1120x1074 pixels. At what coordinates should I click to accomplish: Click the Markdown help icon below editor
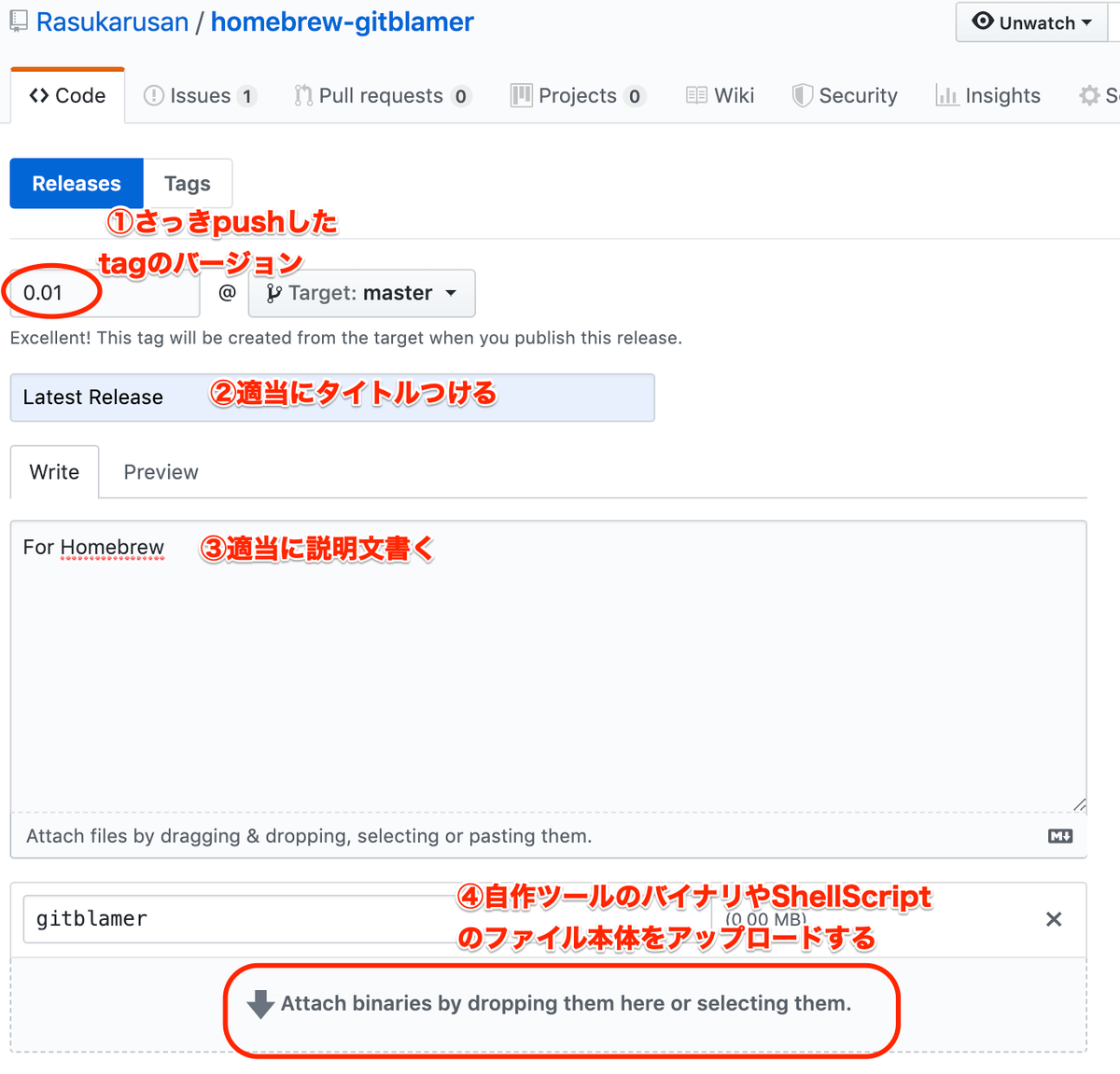tap(1059, 836)
